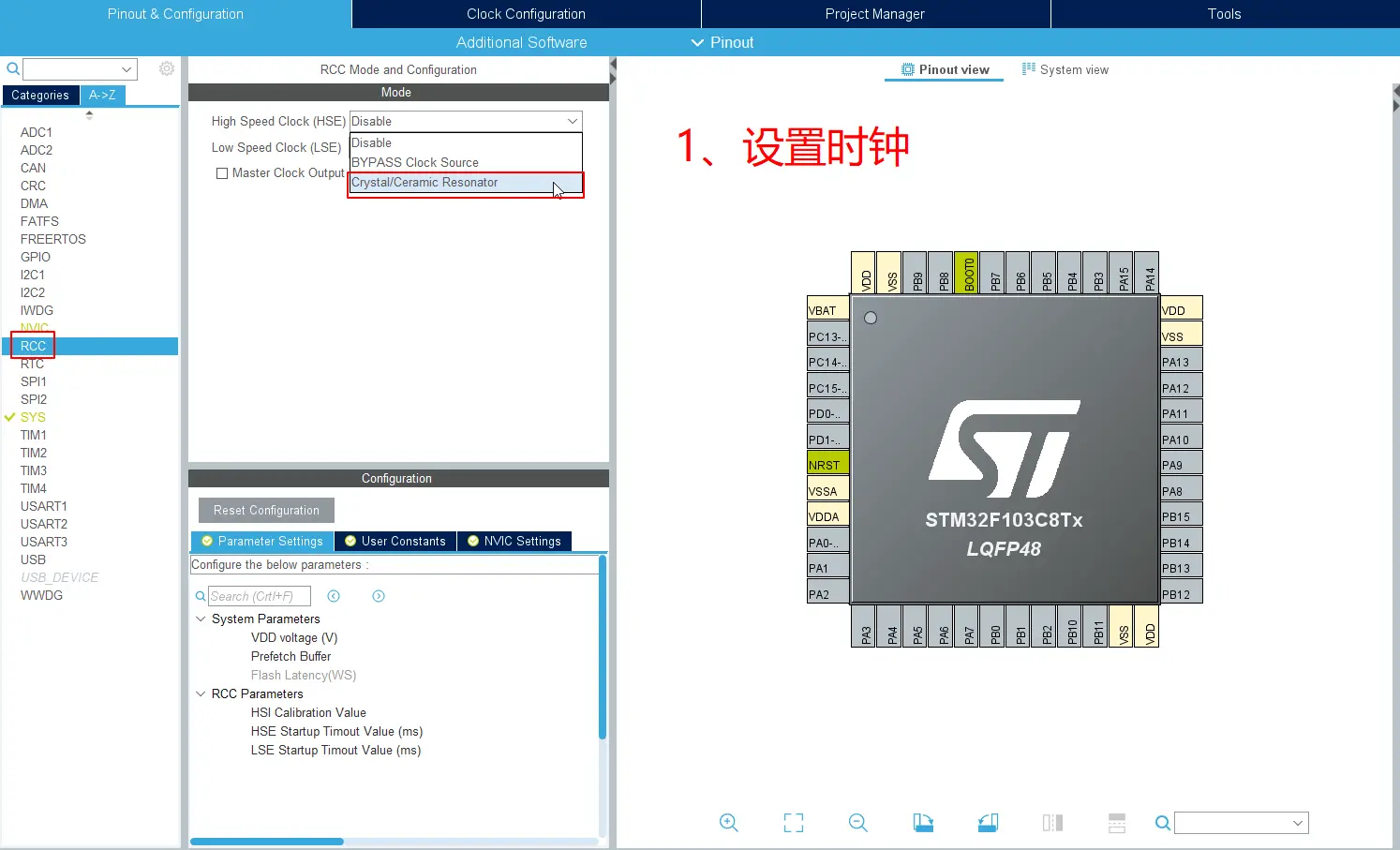This screenshot has height=850, width=1400.
Task: Select the NRST pin on the chip
Action: click(828, 465)
